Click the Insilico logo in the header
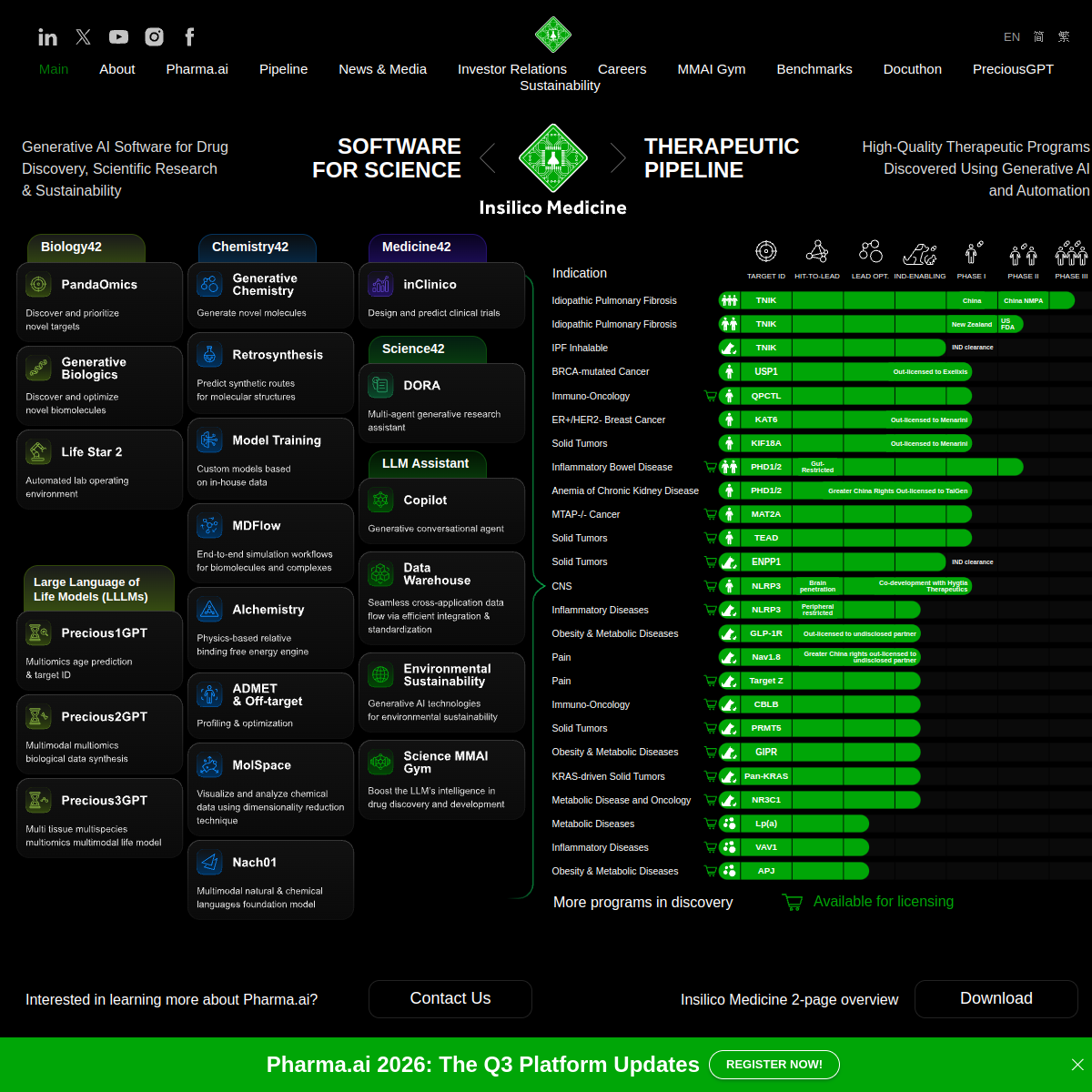 (x=552, y=35)
